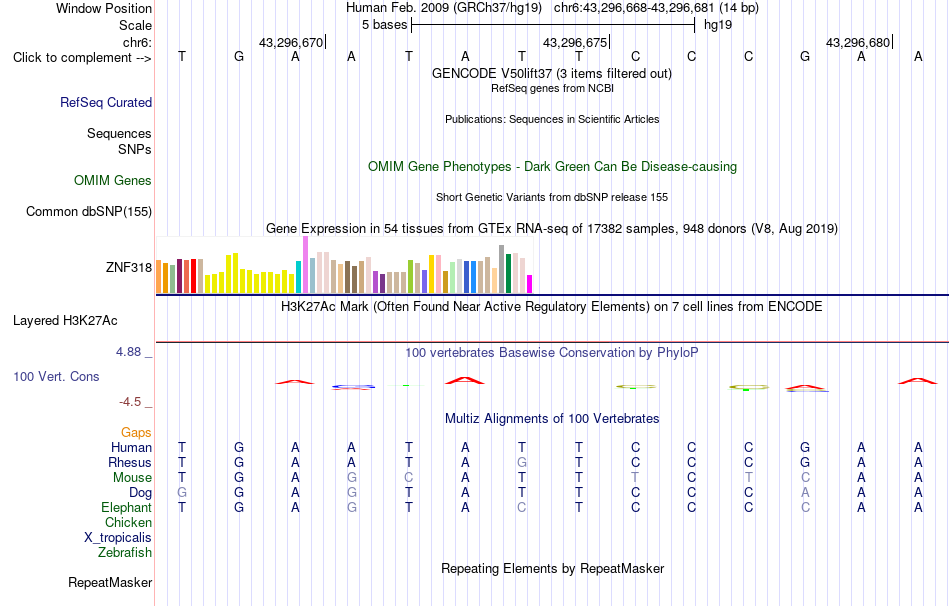Click 'Publications: Sequences in Scientific Articles' title
Screen dimensions: 950x606
[x=552, y=119]
